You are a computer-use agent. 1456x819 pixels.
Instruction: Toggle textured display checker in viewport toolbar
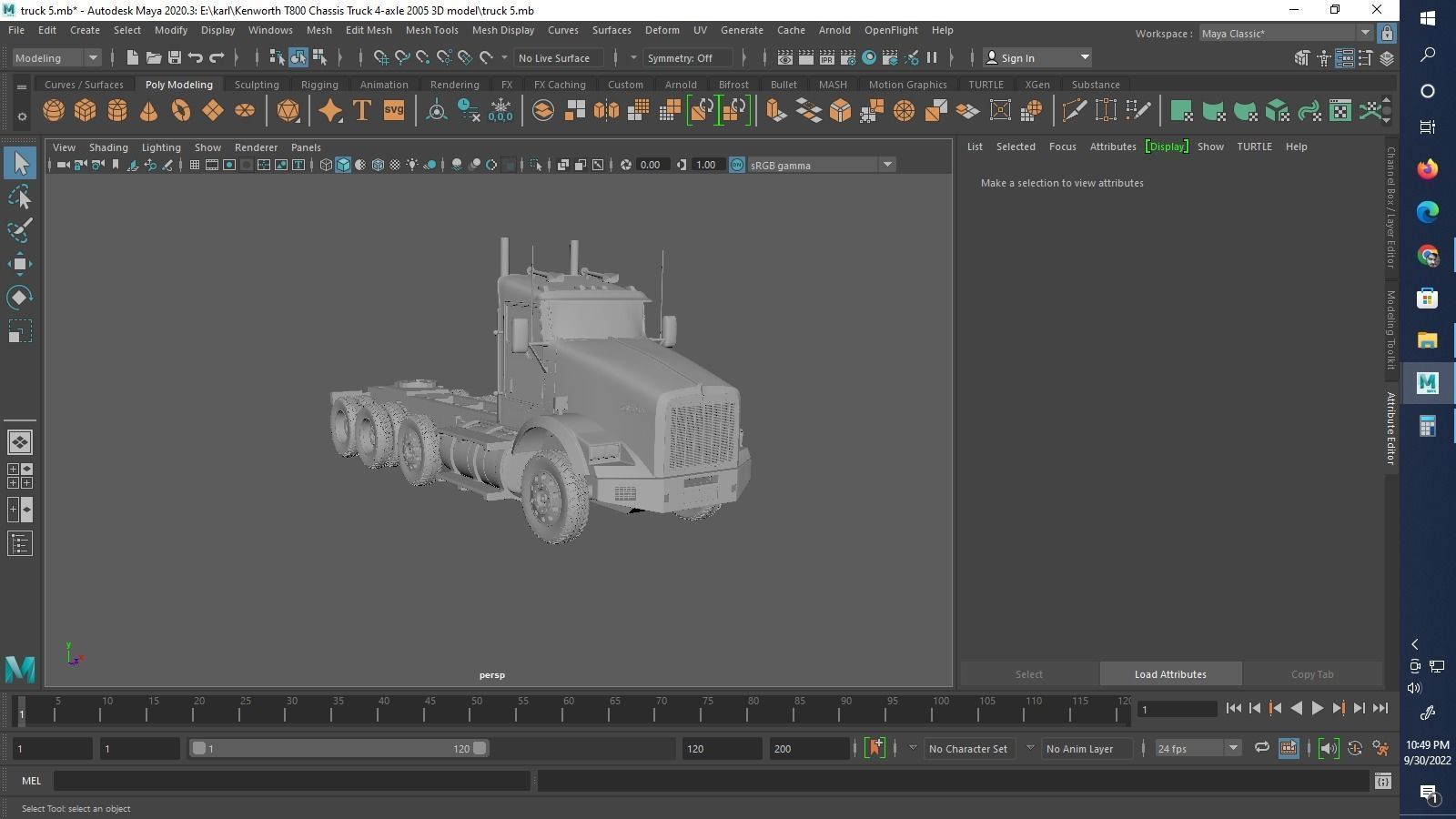pos(395,165)
